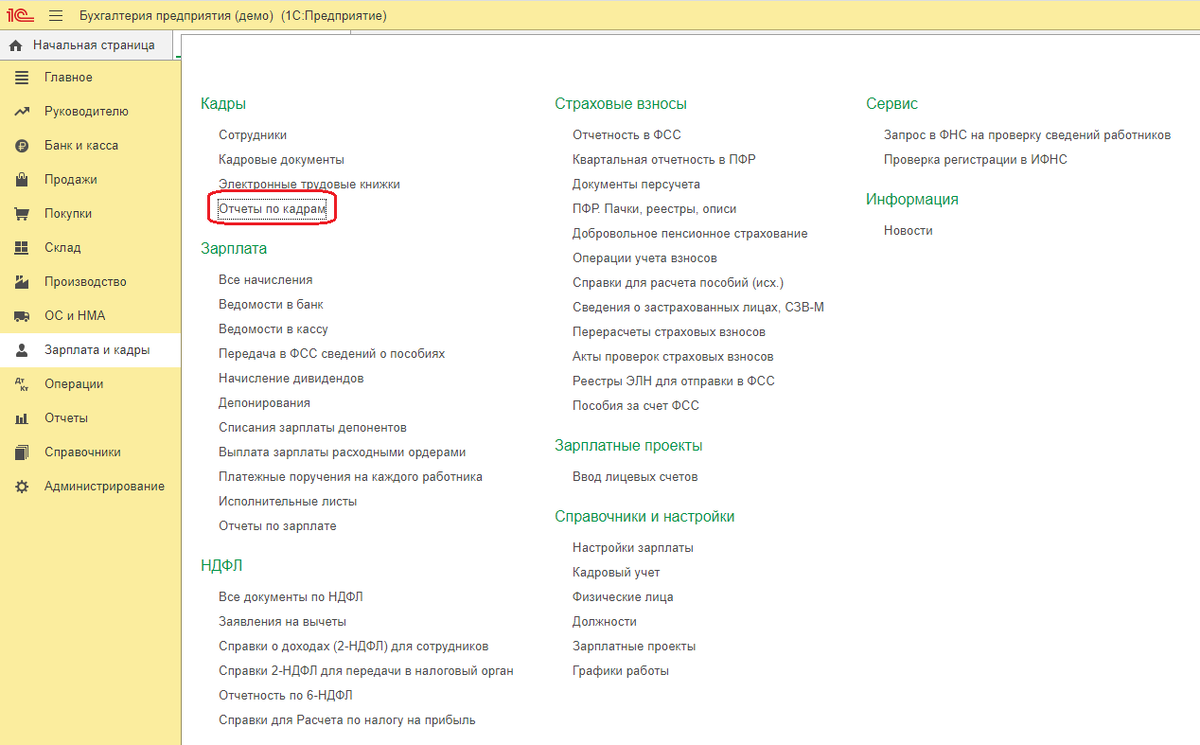Click the Администрирование gear icon
This screenshot has width=1200, height=745.
coord(22,486)
